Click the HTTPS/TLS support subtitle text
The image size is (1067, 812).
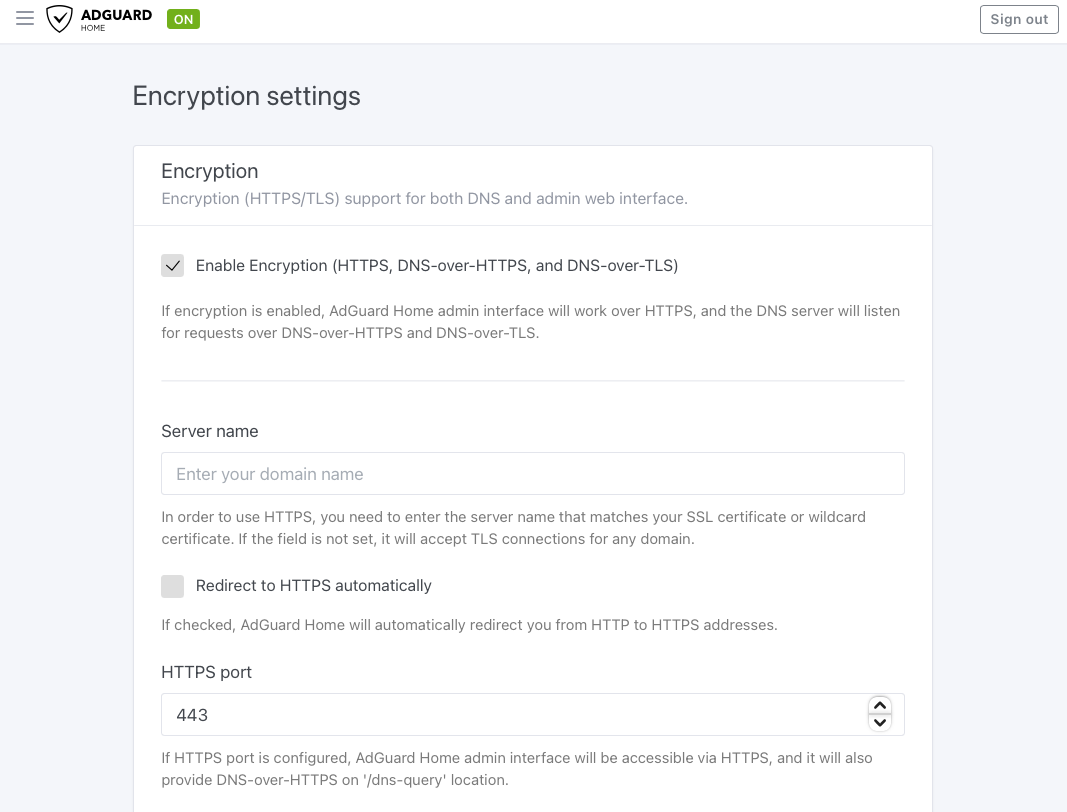click(x=424, y=198)
